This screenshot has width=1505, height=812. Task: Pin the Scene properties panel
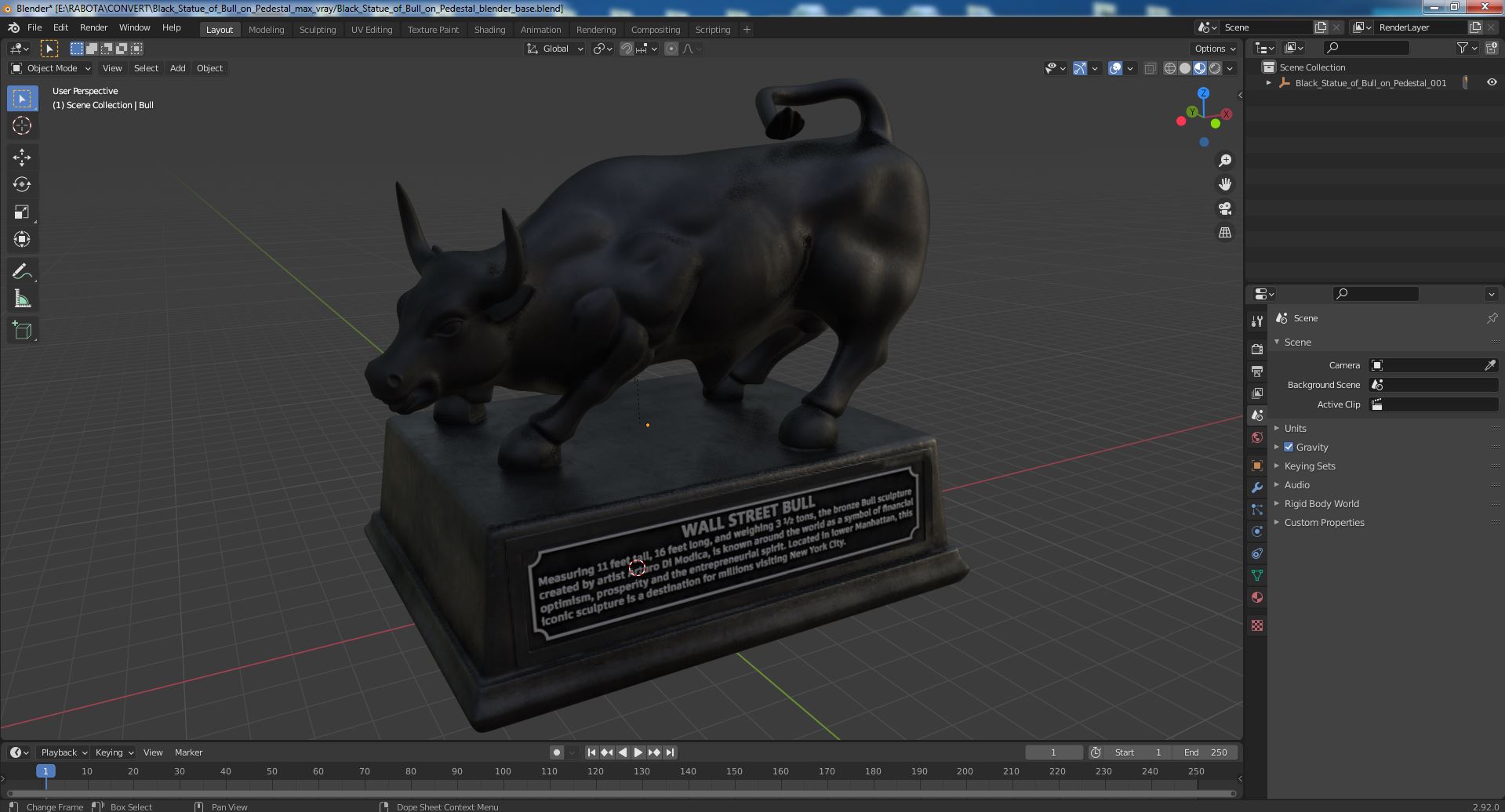click(x=1492, y=318)
